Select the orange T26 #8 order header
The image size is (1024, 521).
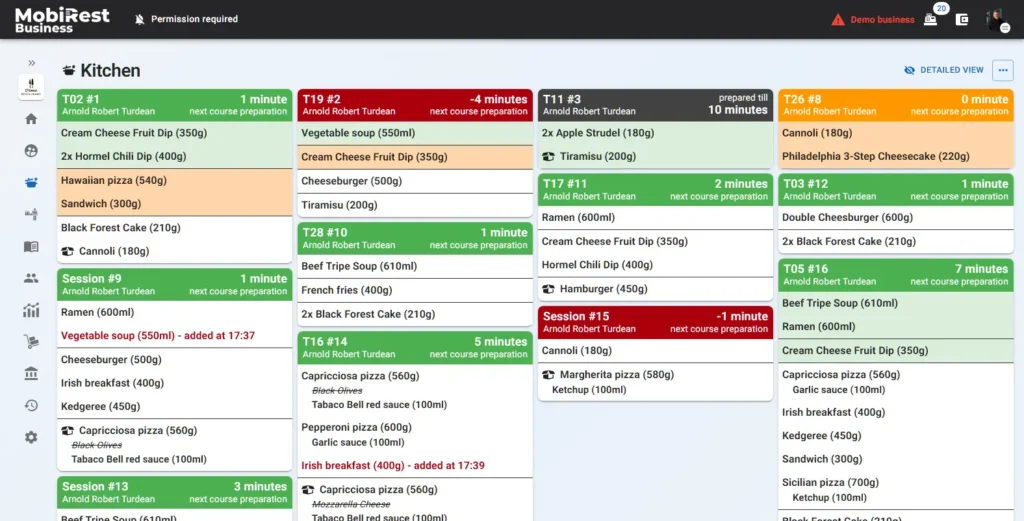click(x=895, y=105)
